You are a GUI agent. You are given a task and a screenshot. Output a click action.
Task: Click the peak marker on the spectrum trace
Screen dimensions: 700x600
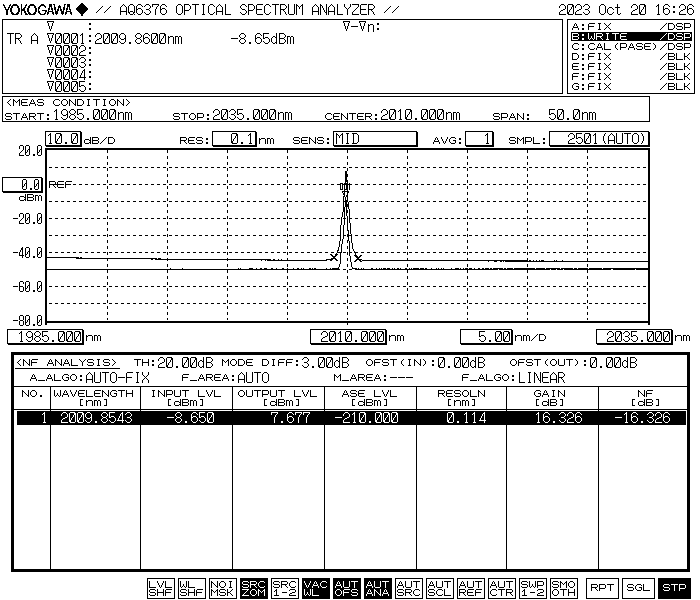(345, 187)
